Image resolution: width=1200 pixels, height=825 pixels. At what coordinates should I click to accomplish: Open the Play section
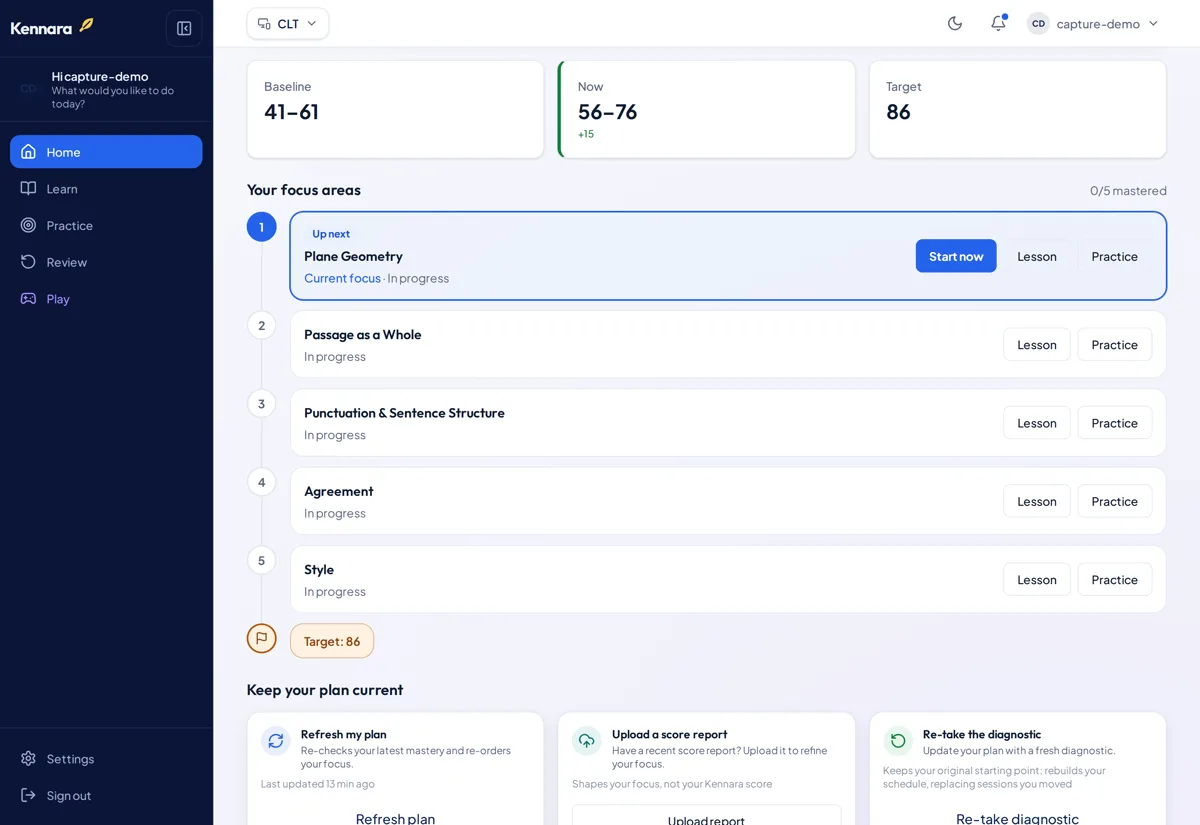click(x=106, y=299)
